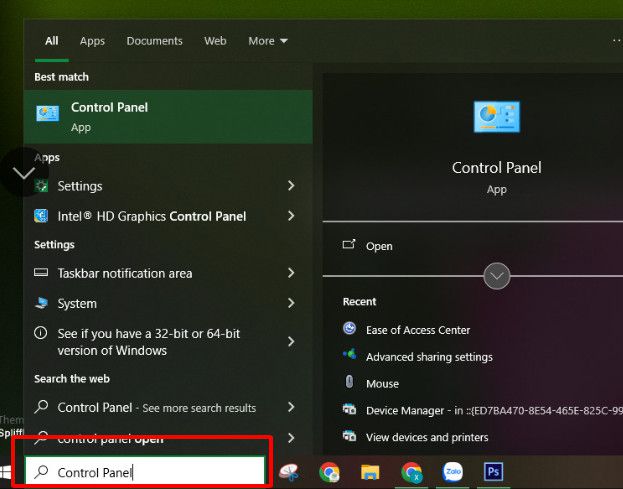Open the Control Panel best match result

click(168, 117)
